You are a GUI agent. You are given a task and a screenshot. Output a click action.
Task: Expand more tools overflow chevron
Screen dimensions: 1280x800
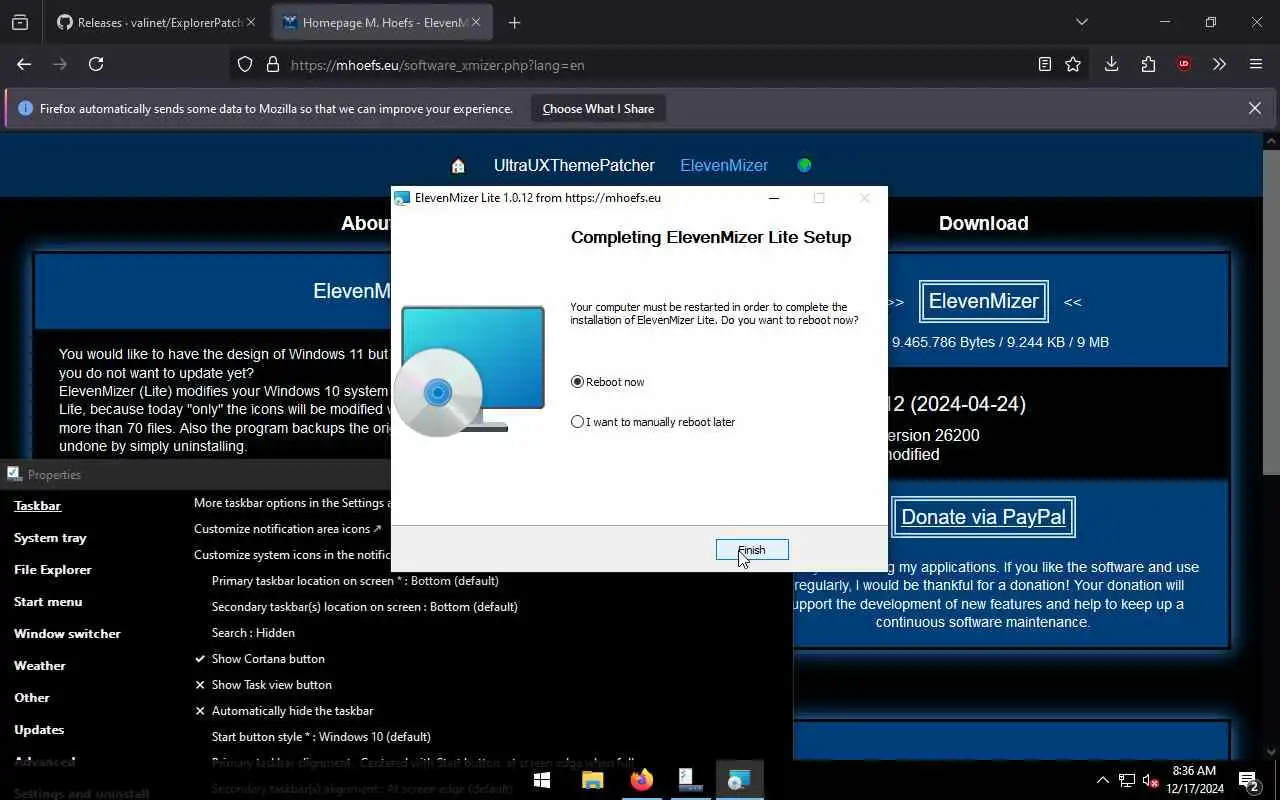[1219, 64]
